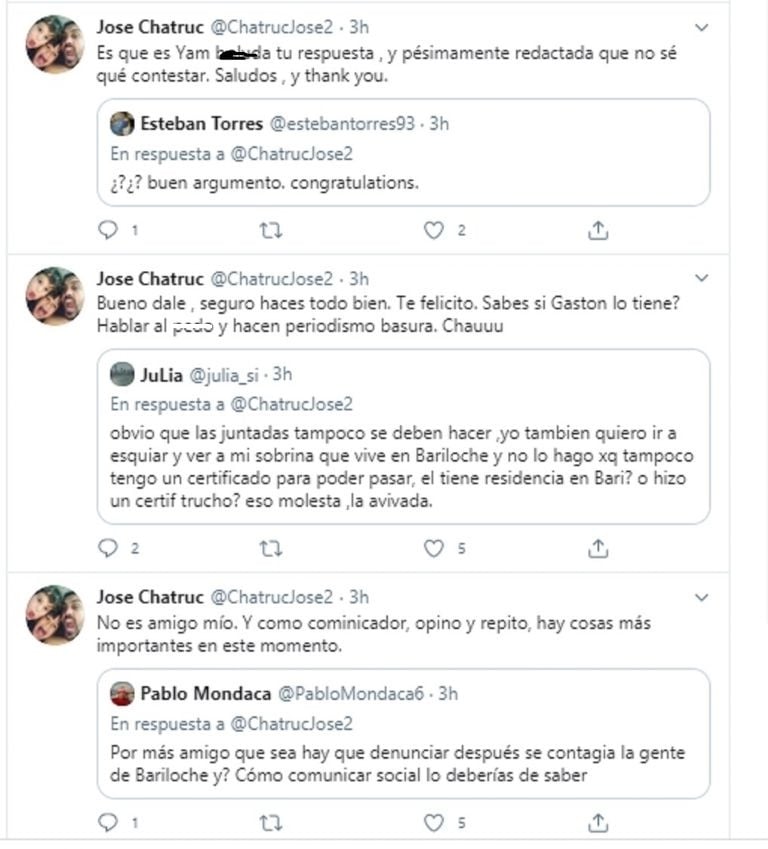This screenshot has height=849, width=768.
Task: Share the tweet quoting Esteban Torres
Action: pyautogui.click(x=598, y=230)
